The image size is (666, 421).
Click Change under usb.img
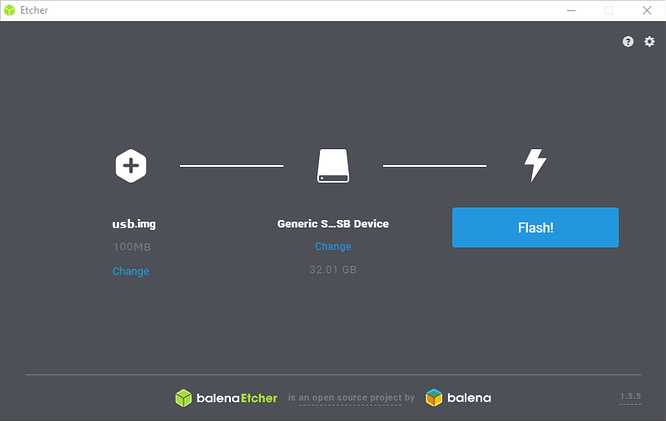131,271
